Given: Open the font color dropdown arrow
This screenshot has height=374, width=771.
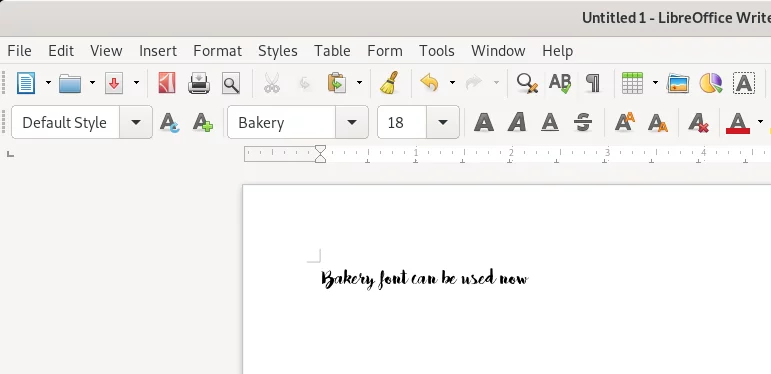Looking at the screenshot, I should 761,122.
